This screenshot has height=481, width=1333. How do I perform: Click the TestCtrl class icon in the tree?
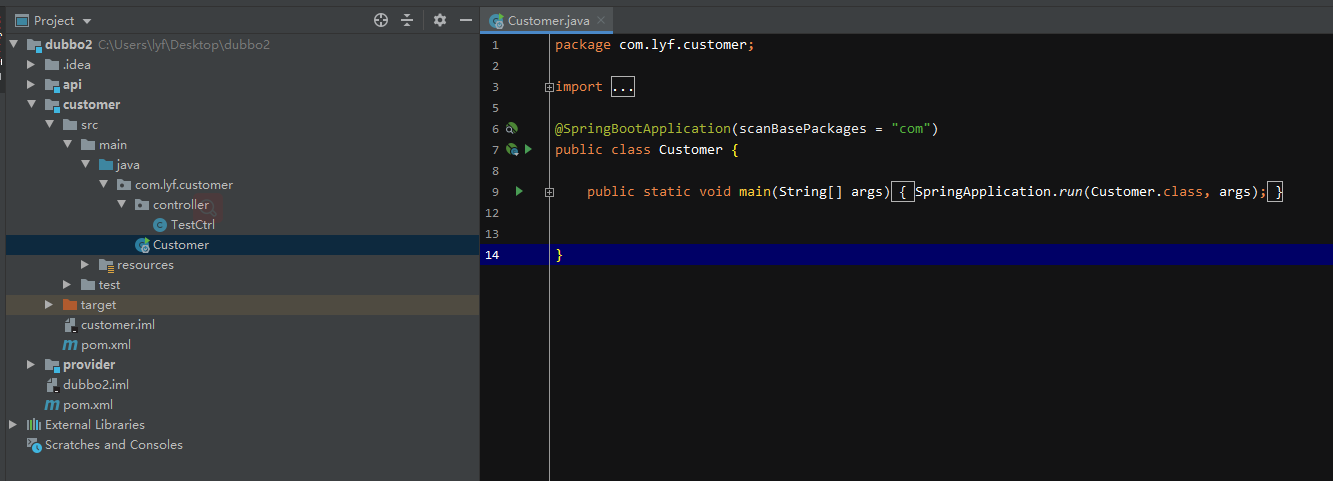click(160, 225)
